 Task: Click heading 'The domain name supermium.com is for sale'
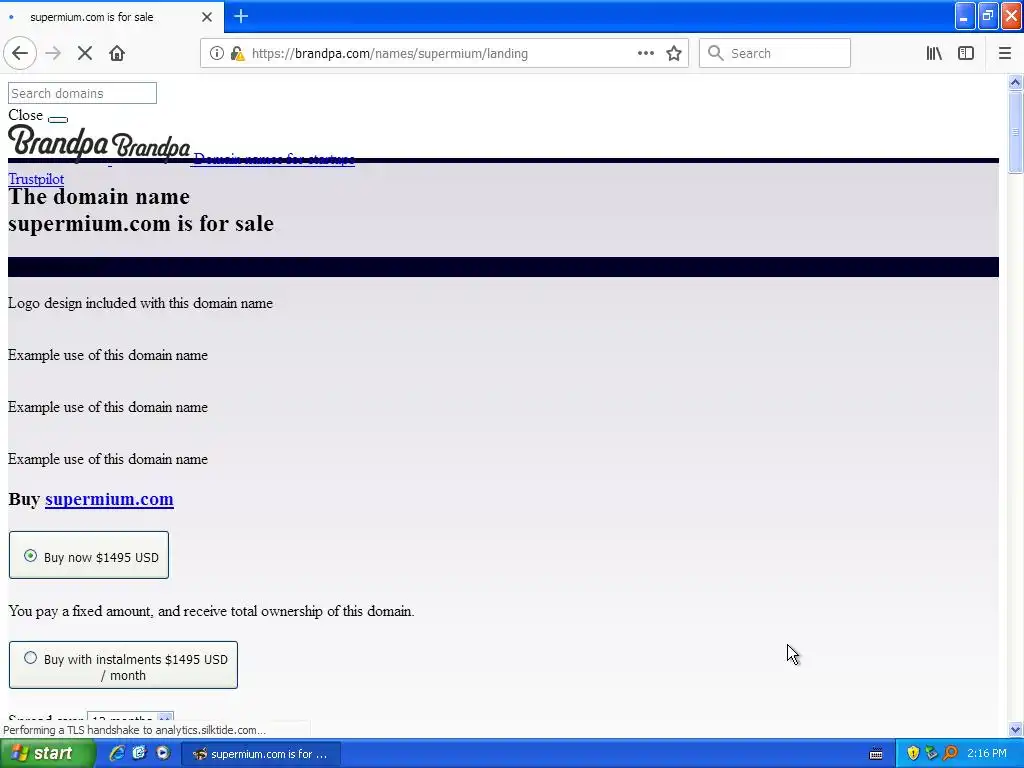(x=141, y=210)
